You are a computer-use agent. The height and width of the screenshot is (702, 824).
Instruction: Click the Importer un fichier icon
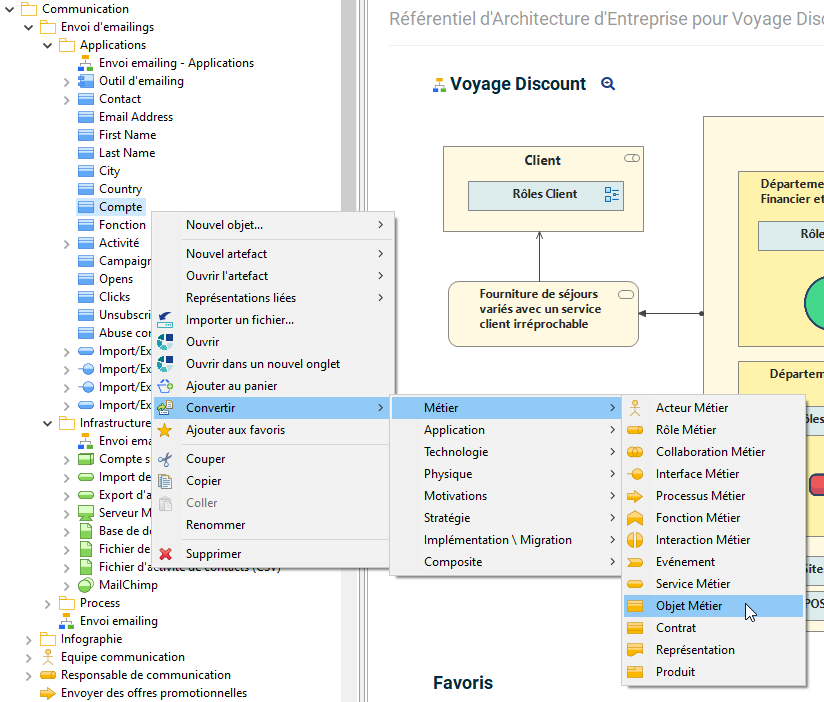tap(165, 319)
